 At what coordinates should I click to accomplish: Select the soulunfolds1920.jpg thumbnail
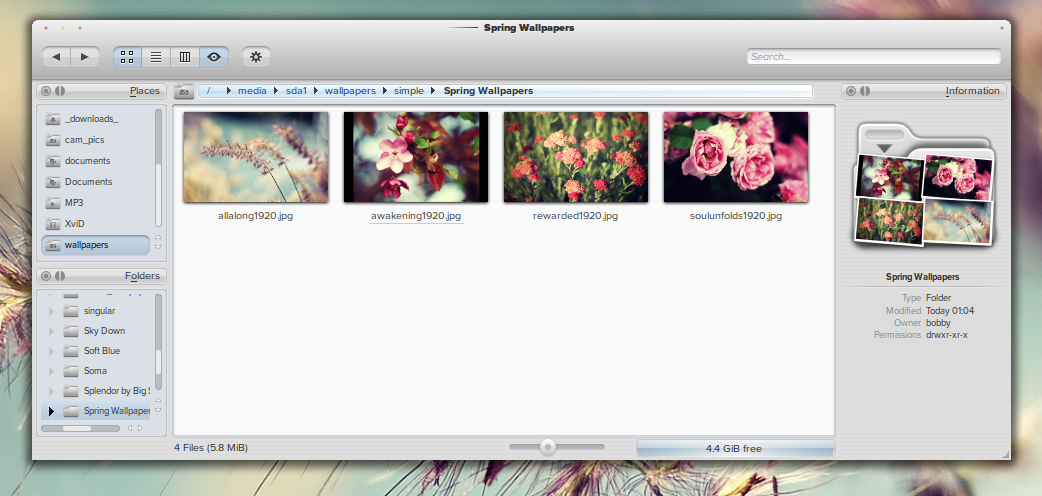coord(736,157)
